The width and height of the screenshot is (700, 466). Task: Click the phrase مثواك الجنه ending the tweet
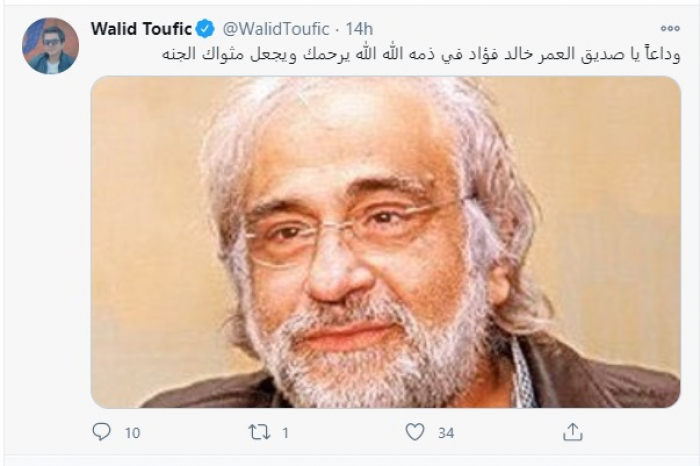(x=203, y=55)
